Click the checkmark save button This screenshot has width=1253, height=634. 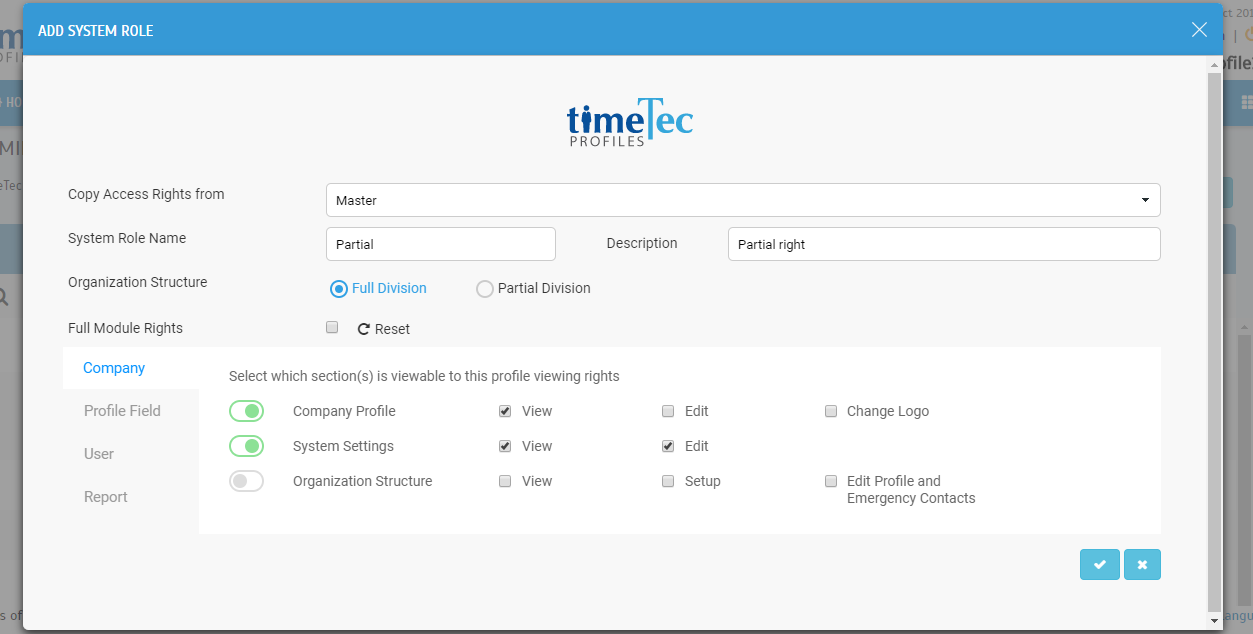pyautogui.click(x=1100, y=565)
